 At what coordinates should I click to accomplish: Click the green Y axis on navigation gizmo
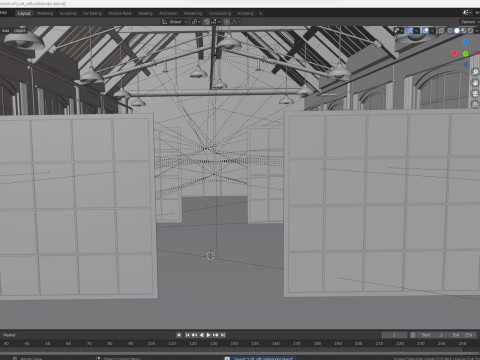(466, 53)
